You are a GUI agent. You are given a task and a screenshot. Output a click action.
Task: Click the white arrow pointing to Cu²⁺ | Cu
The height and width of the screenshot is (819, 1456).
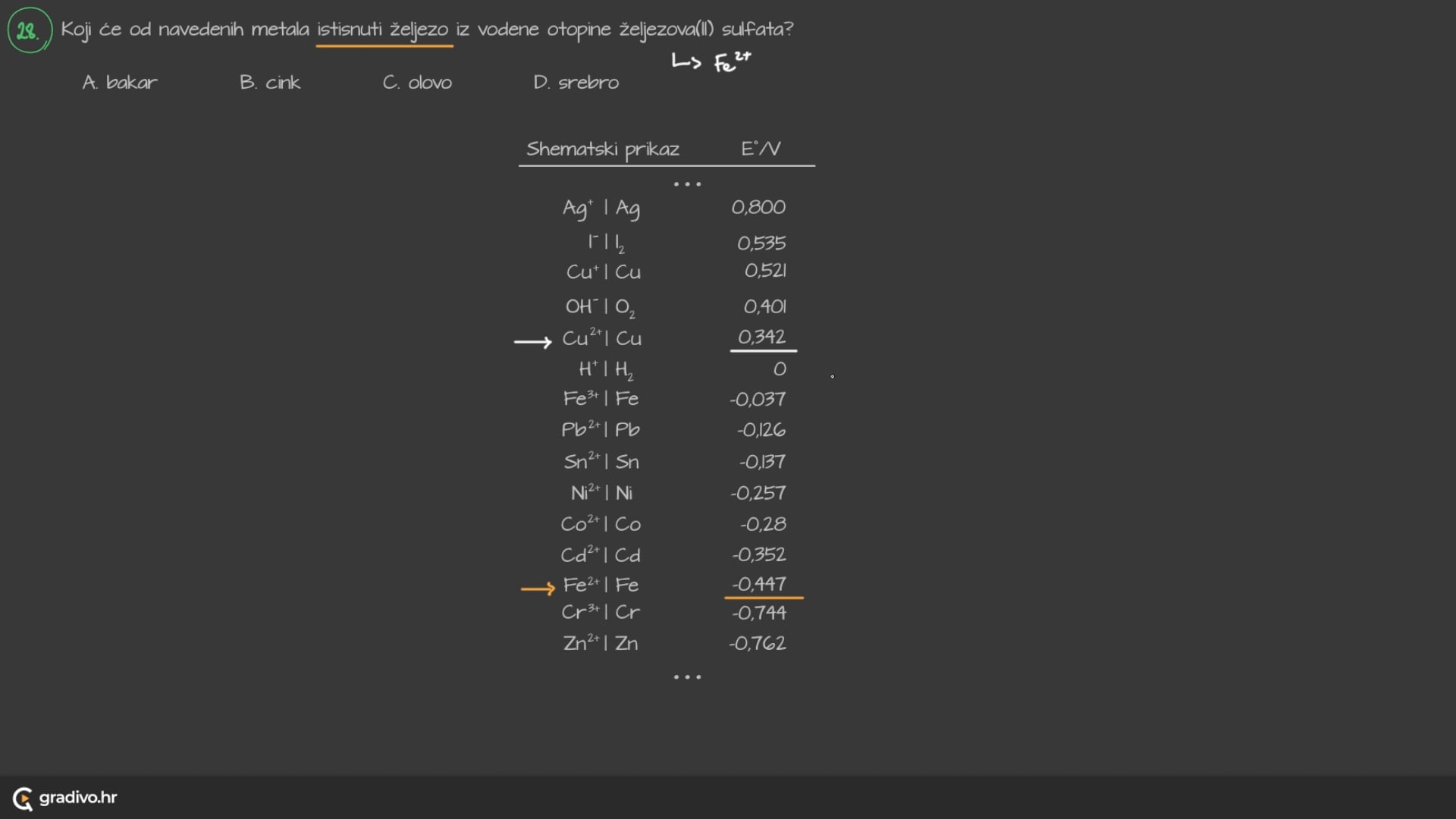[x=532, y=342]
